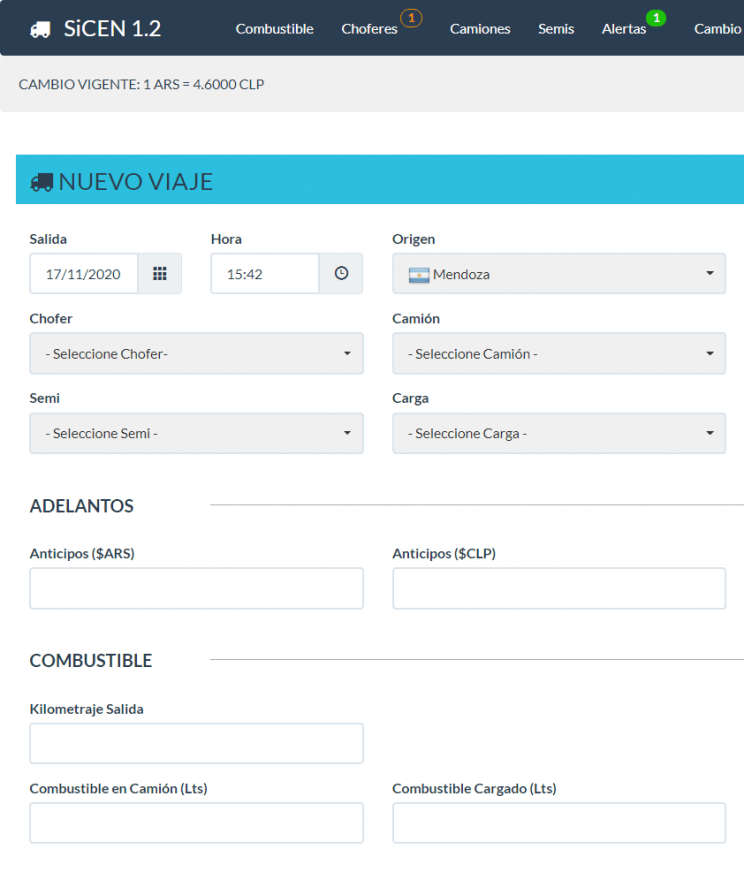
Task: Click the Combustible en Camión (Lts) input
Action: tap(196, 823)
